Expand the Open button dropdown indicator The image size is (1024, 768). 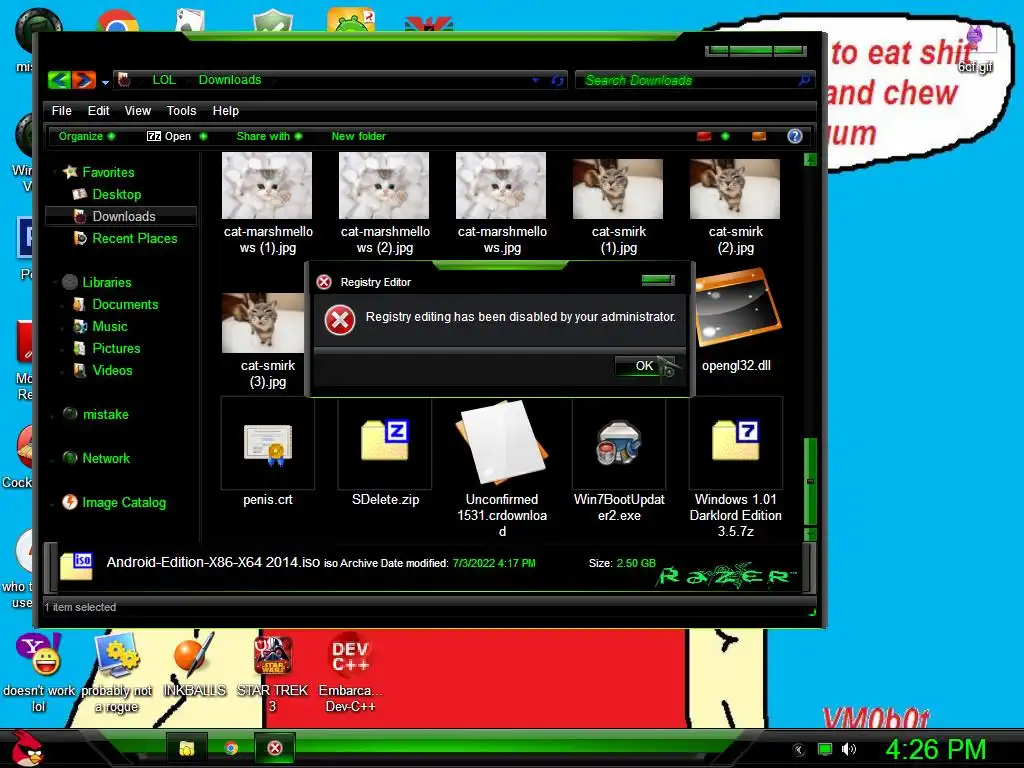(x=203, y=136)
